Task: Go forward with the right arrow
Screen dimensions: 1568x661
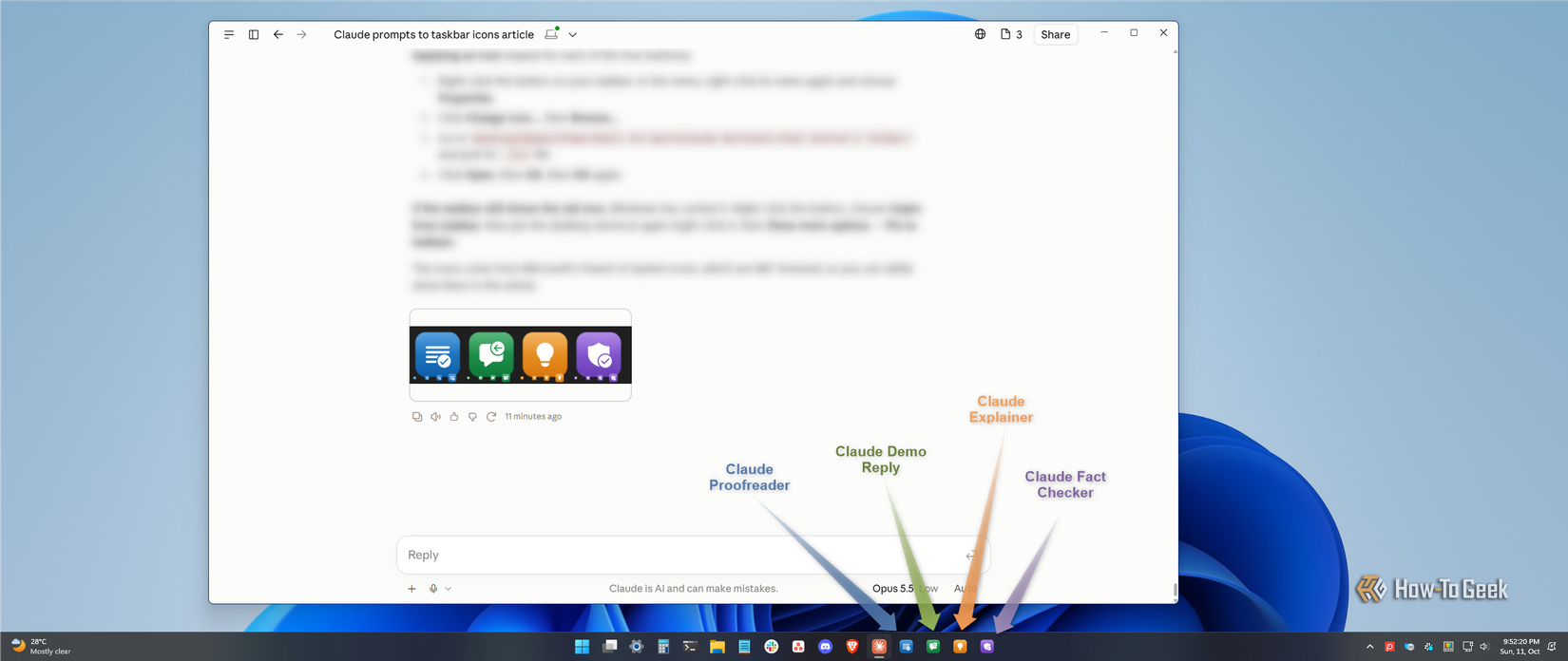Action: pos(302,34)
